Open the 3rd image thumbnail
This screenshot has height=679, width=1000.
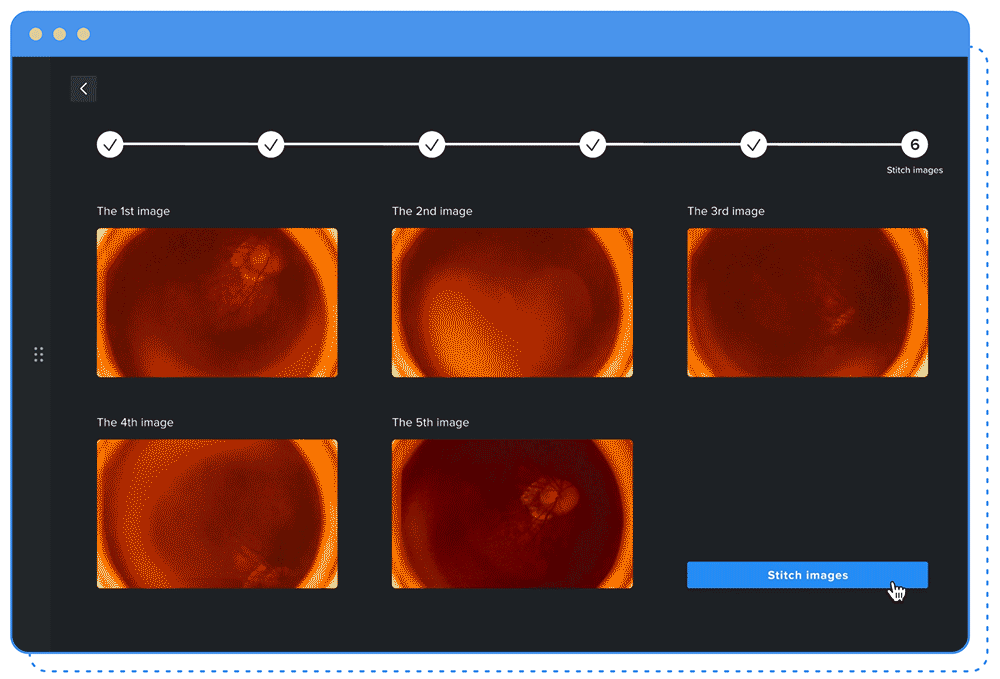807,303
